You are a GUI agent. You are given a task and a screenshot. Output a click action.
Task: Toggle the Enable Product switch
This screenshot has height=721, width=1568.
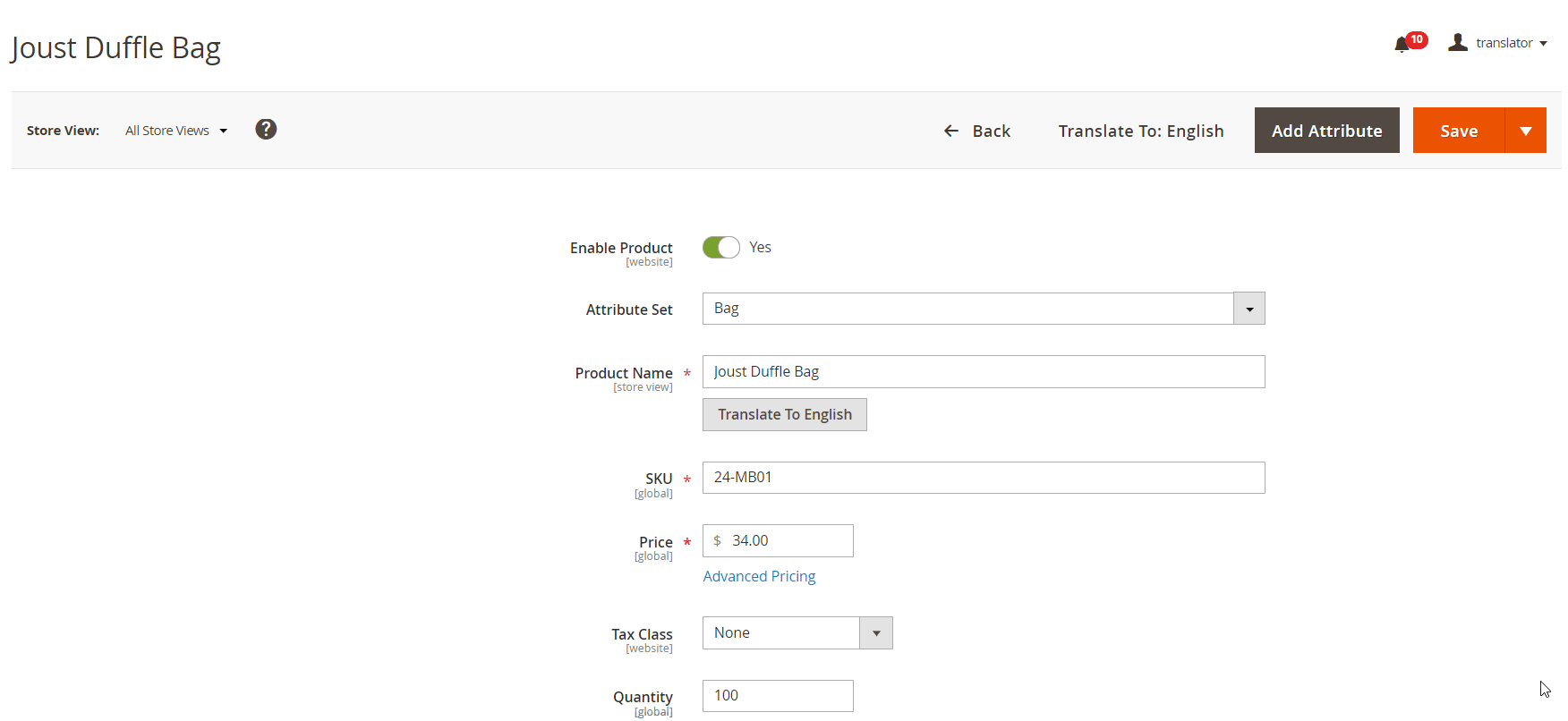tap(721, 248)
